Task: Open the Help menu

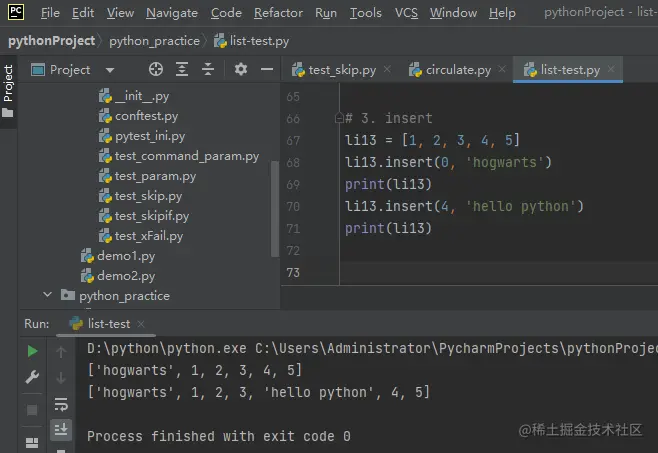Action: 502,13
